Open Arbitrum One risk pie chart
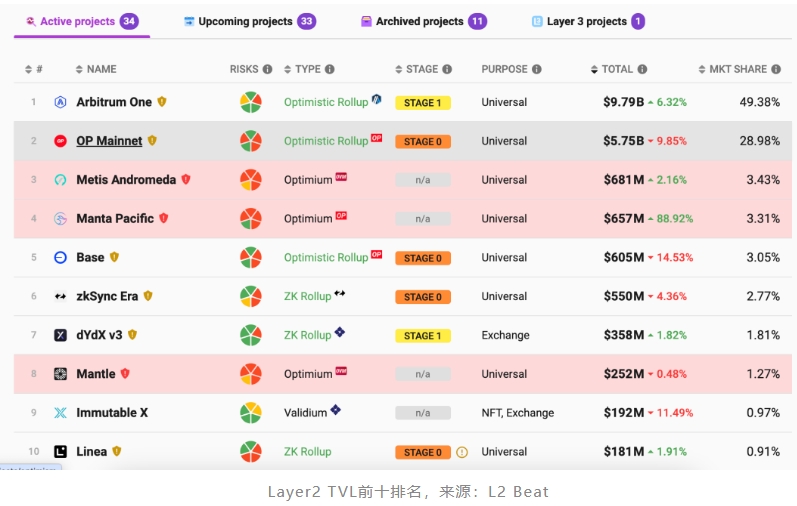The width and height of the screenshot is (797, 506). 251,102
